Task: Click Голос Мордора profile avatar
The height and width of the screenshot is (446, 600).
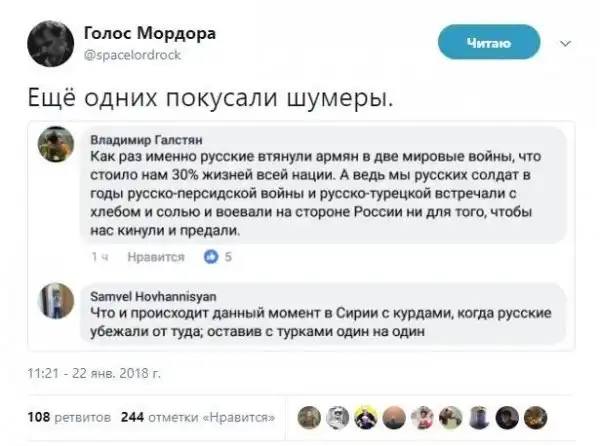Action: coord(45,43)
